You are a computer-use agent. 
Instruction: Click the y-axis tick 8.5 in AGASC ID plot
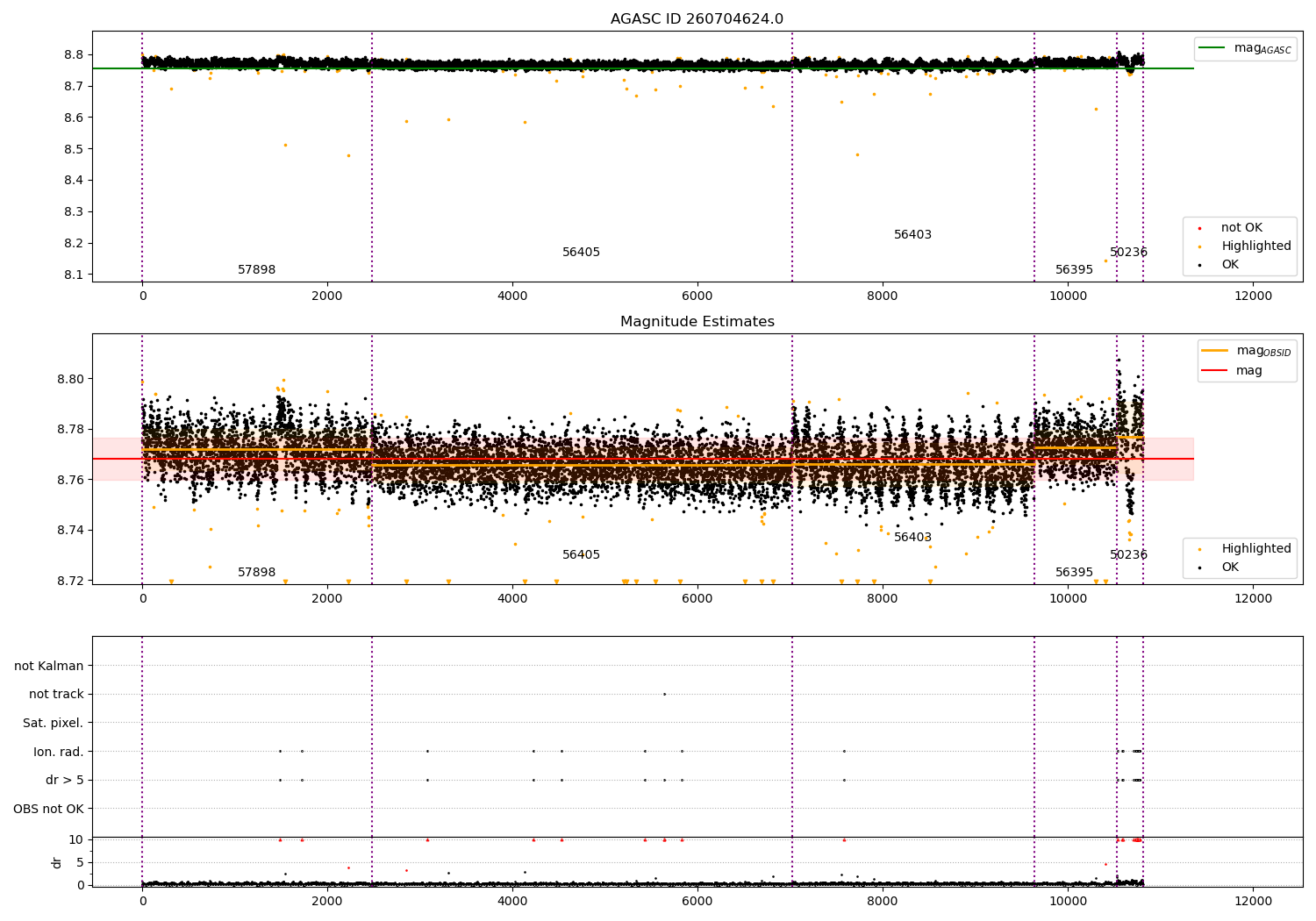tap(75, 149)
